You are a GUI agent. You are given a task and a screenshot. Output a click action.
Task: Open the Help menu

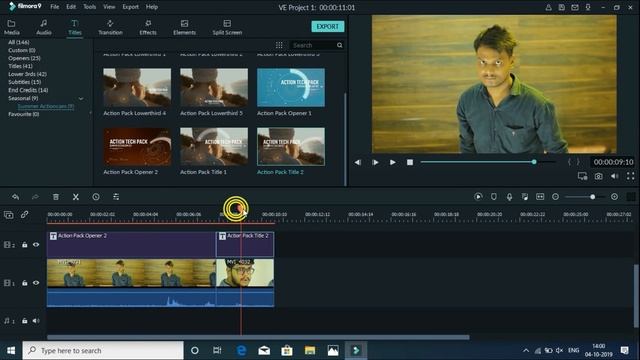tap(152, 7)
